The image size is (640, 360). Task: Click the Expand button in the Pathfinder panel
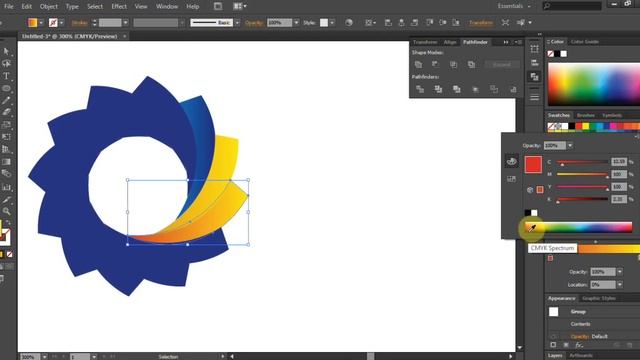coord(502,64)
